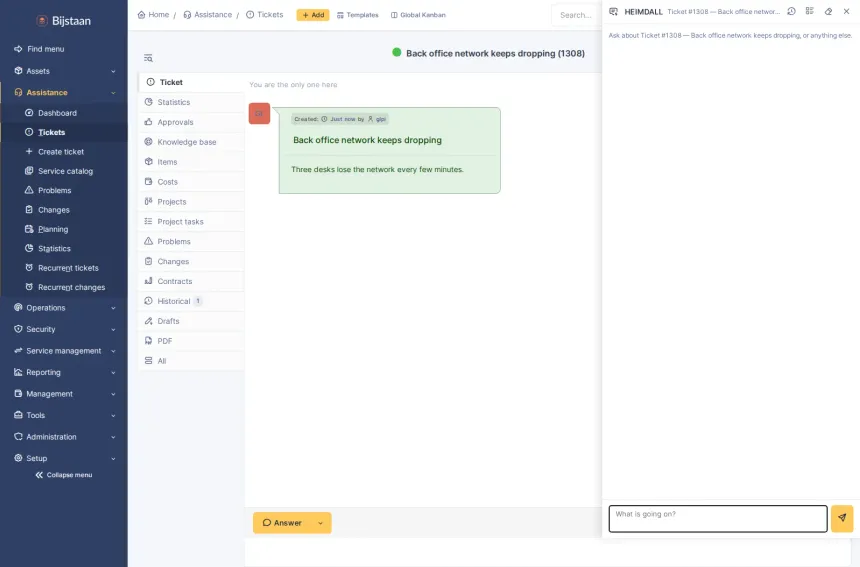Image resolution: width=860 pixels, height=567 pixels.
Task: Expand the Reporting menu chevron
Action: pyautogui.click(x=113, y=372)
